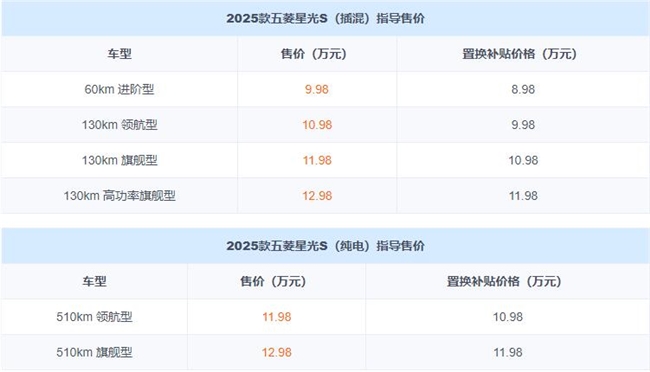This screenshot has height=372, width=650.
Task: Click the 9.98 price for 60km 进阶型
Action: click(317, 89)
